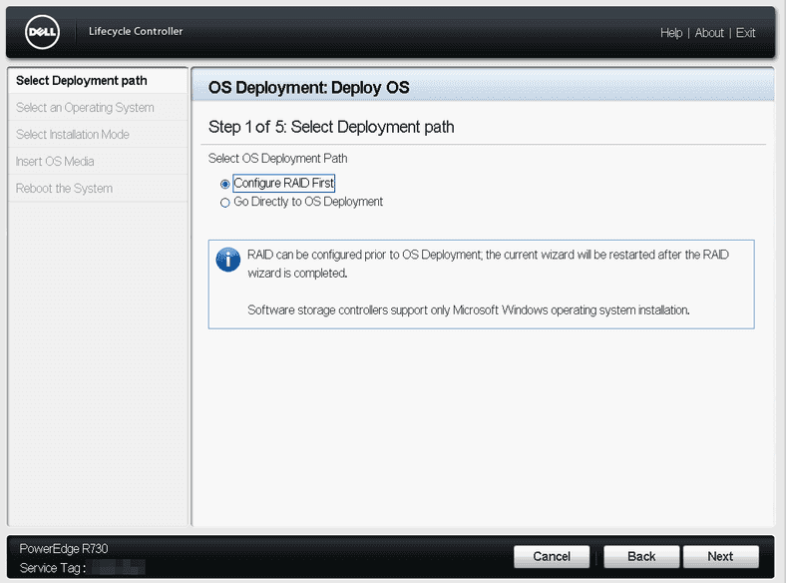Viewport: 786px width, 583px height.
Task: Select the Configure RAID First radio button
Action: pyautogui.click(x=225, y=184)
